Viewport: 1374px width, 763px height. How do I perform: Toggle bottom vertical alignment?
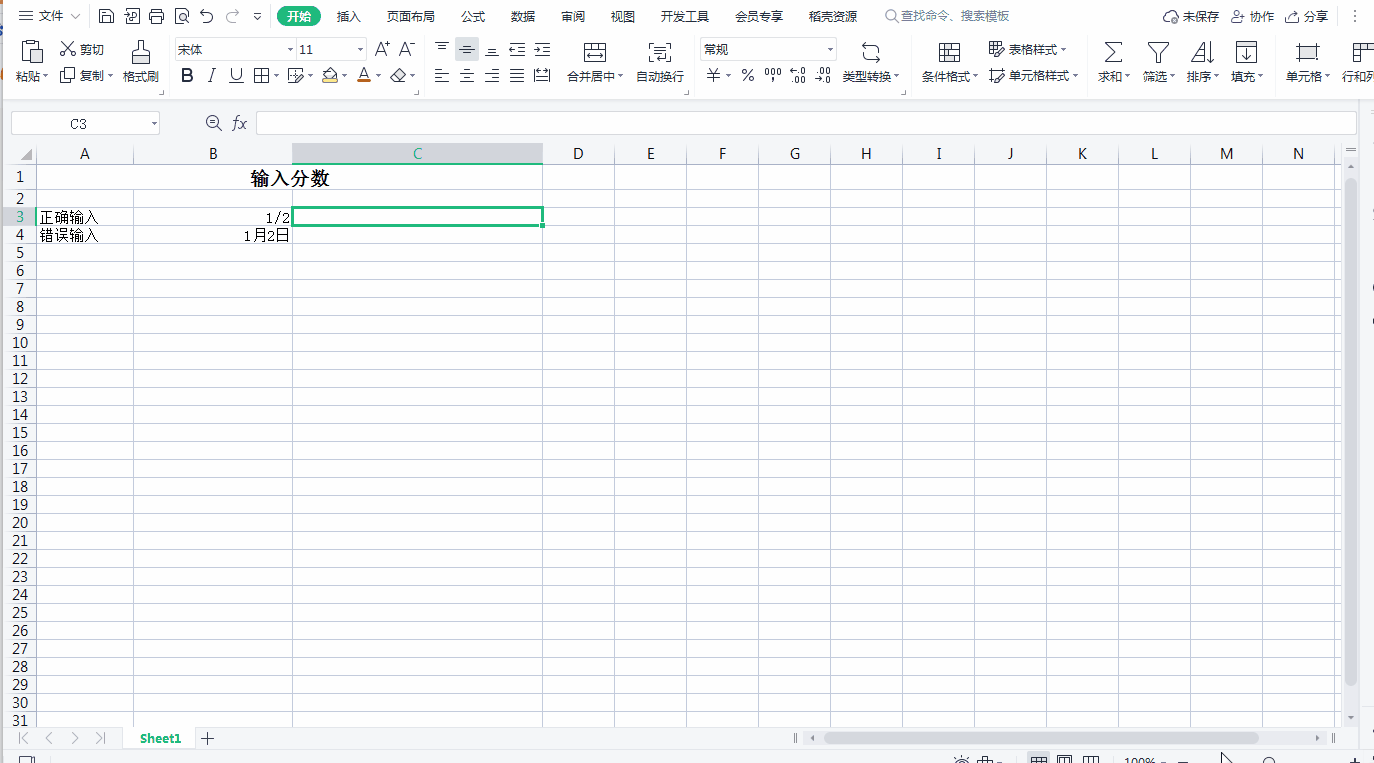pos(492,49)
